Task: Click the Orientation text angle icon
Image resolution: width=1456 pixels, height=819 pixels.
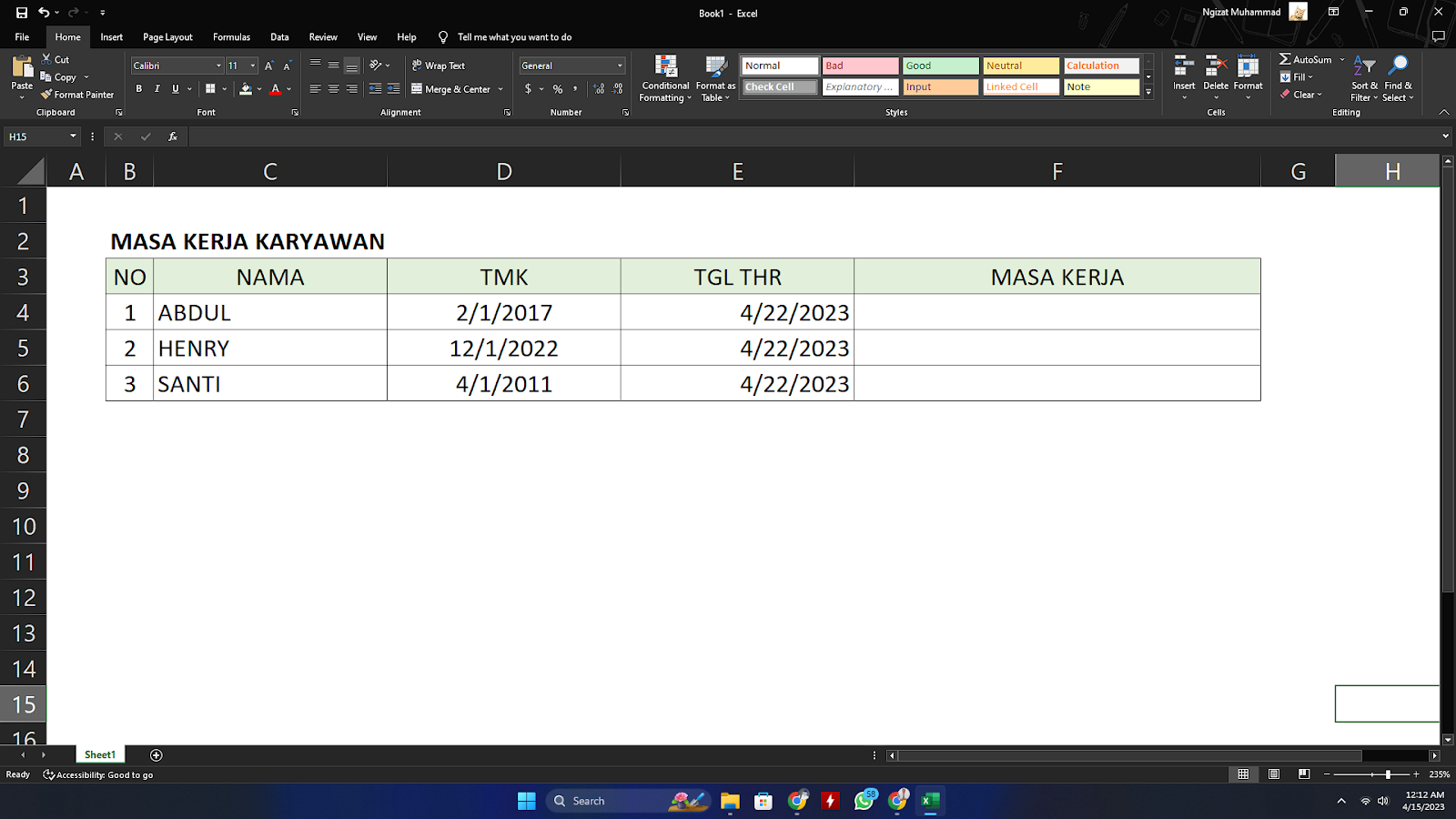Action: click(x=375, y=66)
